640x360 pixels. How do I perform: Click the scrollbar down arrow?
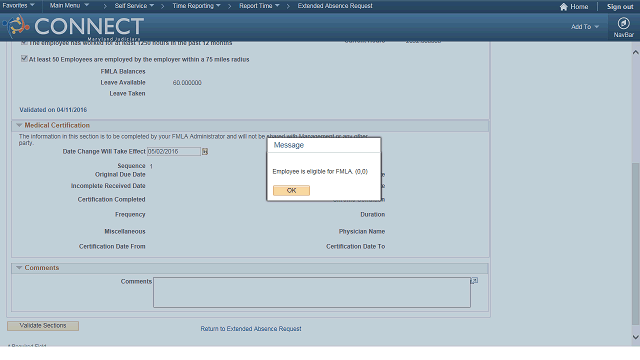click(x=635, y=337)
